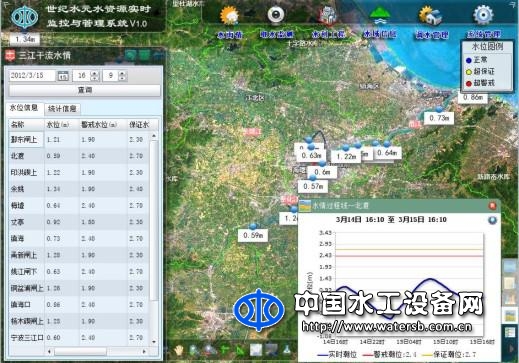Click the highlighted white-framed sidebar thumbnail
Image resolution: width=519 pixels, height=363 pixels.
(x=510, y=316)
